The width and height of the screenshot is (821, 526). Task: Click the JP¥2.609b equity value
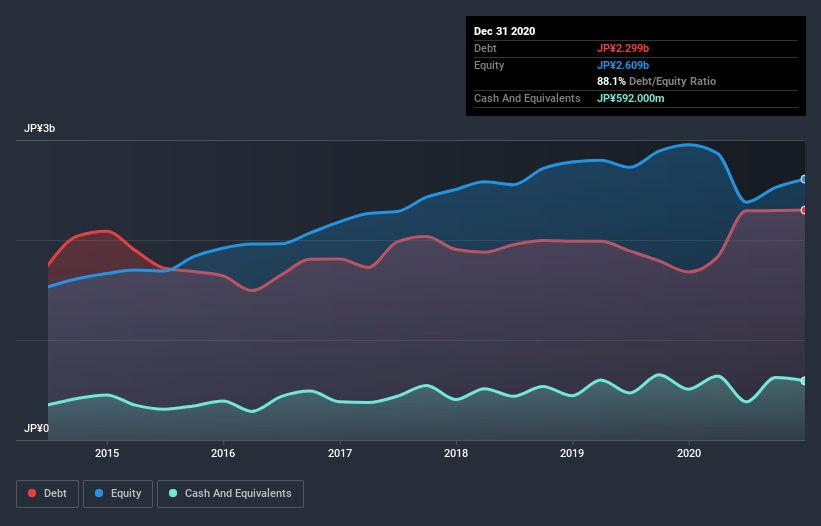[x=623, y=65]
